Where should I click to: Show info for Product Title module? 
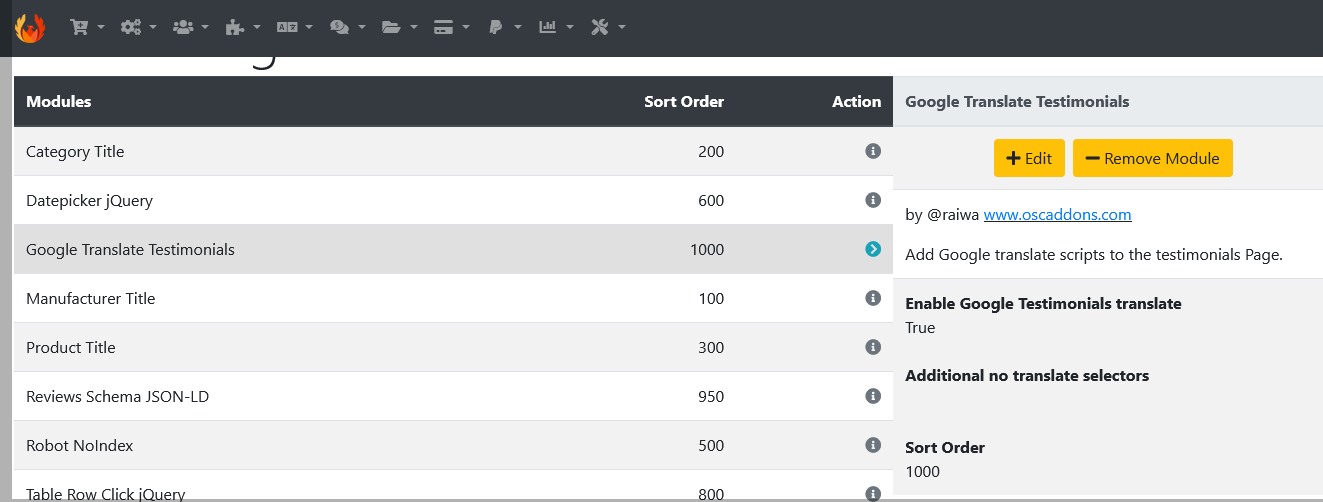click(x=873, y=347)
